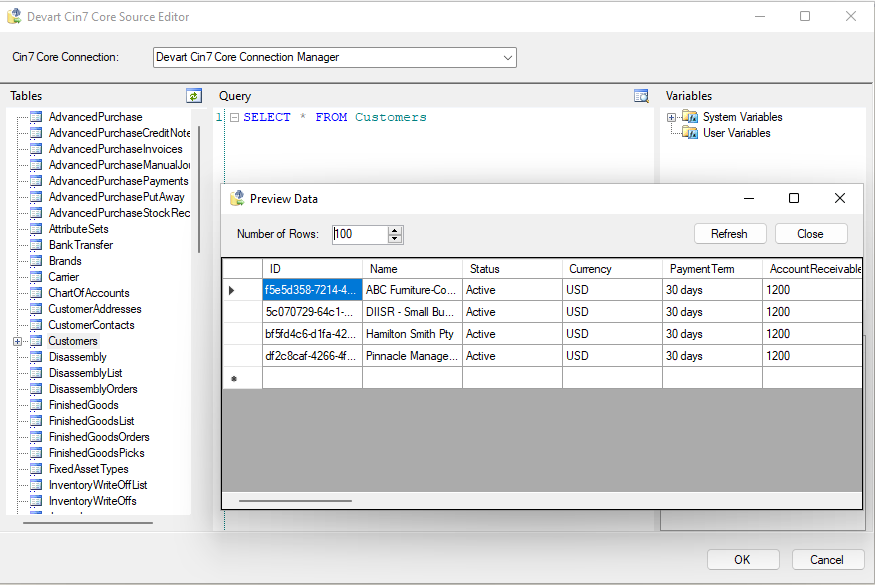The height and width of the screenshot is (585, 875).
Task: Click the BankTransfer table icon
Action: pyautogui.click(x=36, y=245)
